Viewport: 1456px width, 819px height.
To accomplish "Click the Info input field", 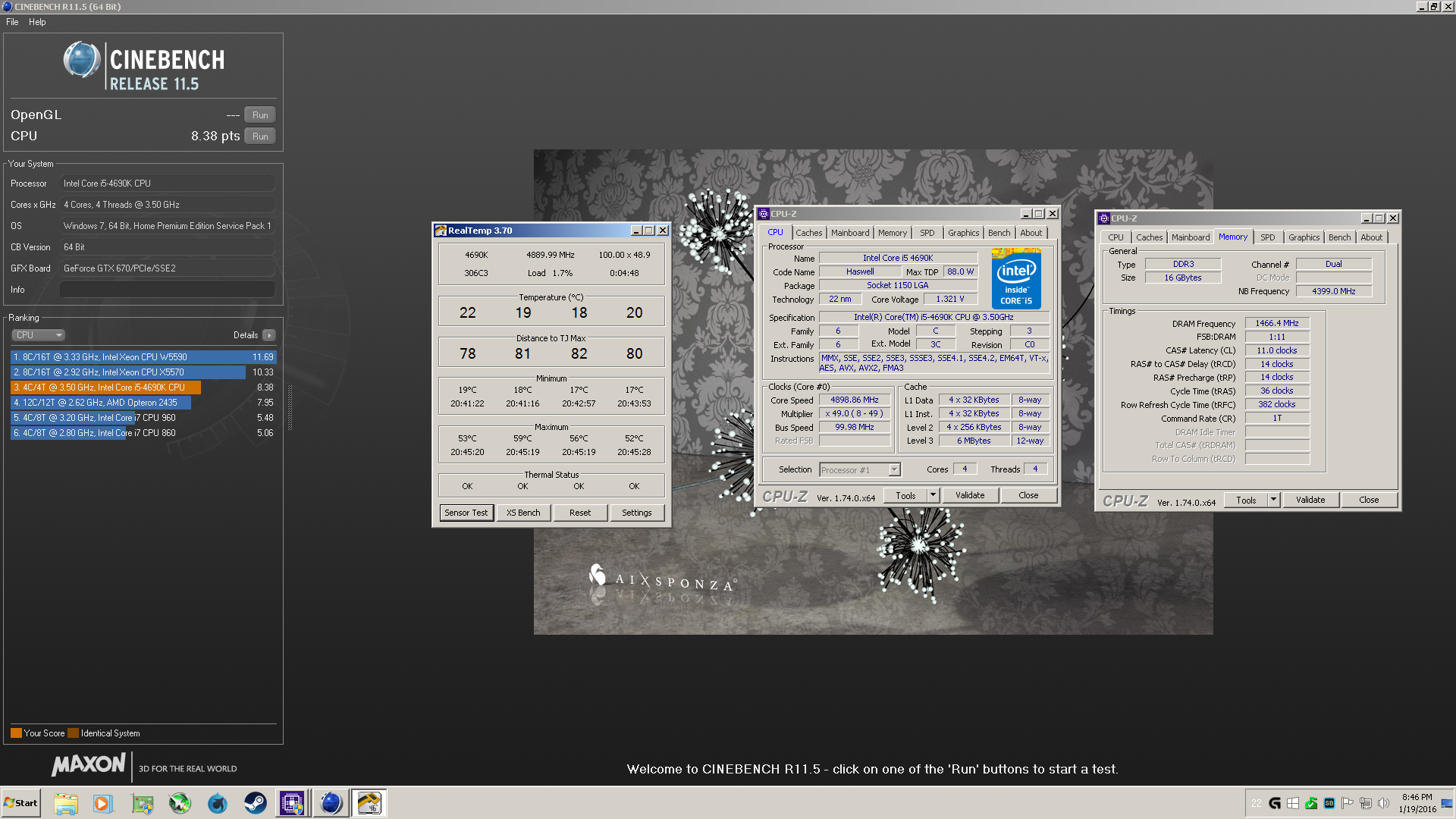I will point(168,290).
